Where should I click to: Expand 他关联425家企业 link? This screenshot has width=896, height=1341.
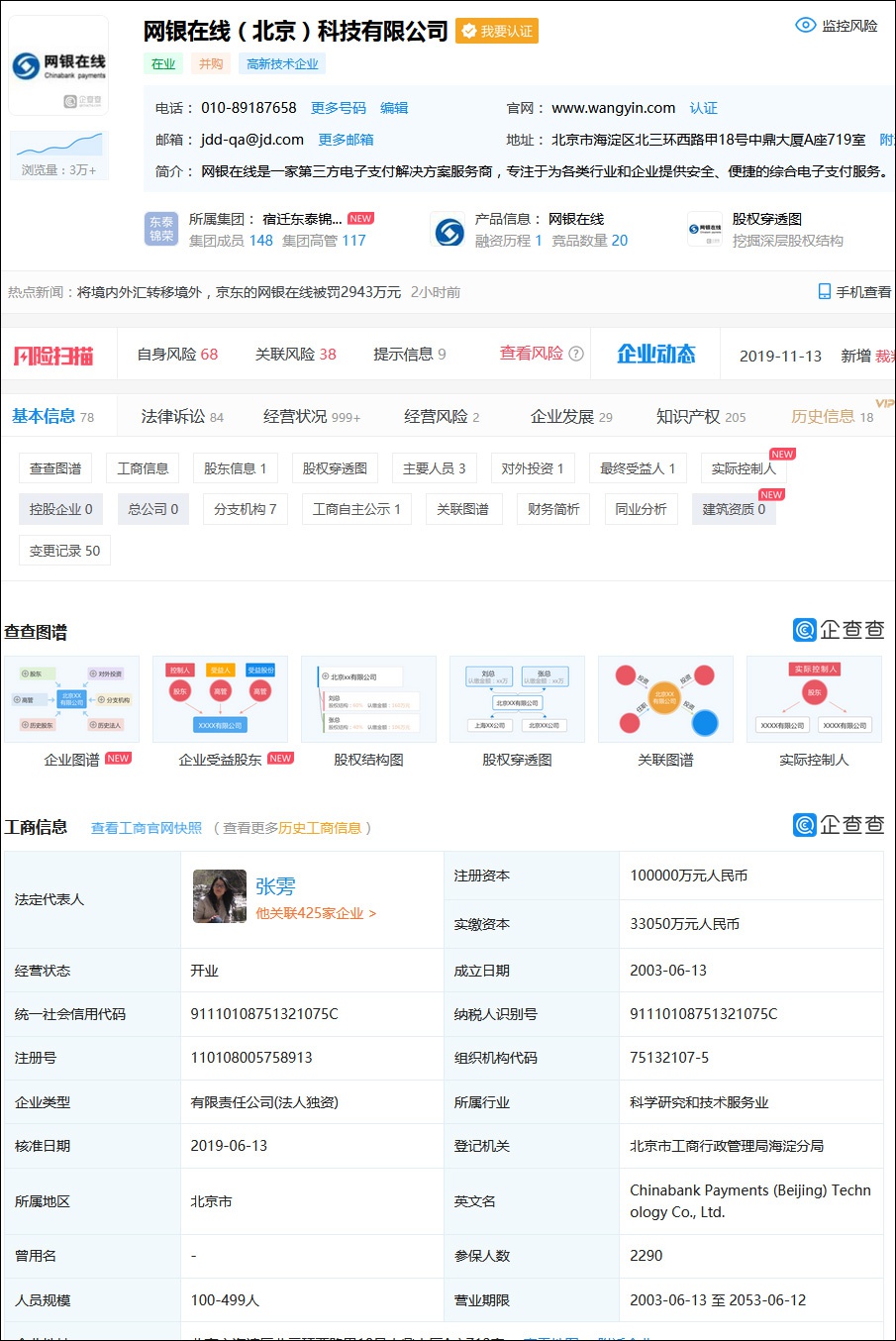coord(316,913)
